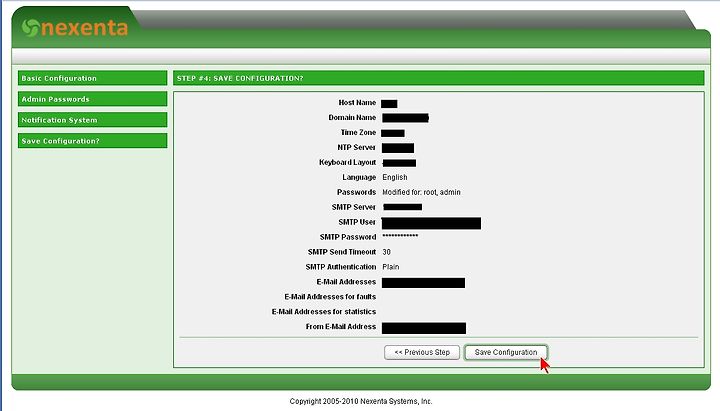Open the Admin Passwords step
Viewport: 720px width, 411px height.
pyautogui.click(x=92, y=99)
